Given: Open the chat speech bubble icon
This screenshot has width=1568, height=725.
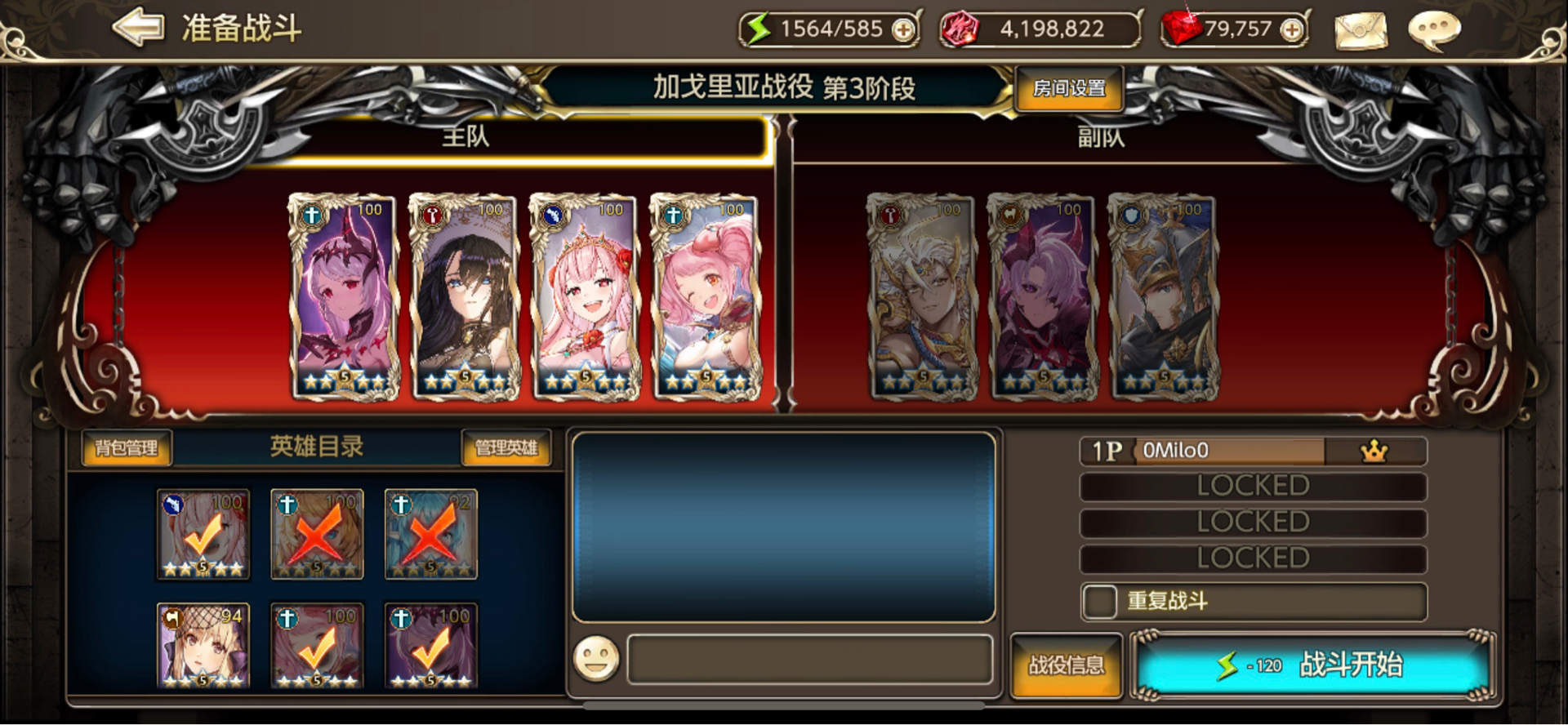Looking at the screenshot, I should pos(1434,31).
